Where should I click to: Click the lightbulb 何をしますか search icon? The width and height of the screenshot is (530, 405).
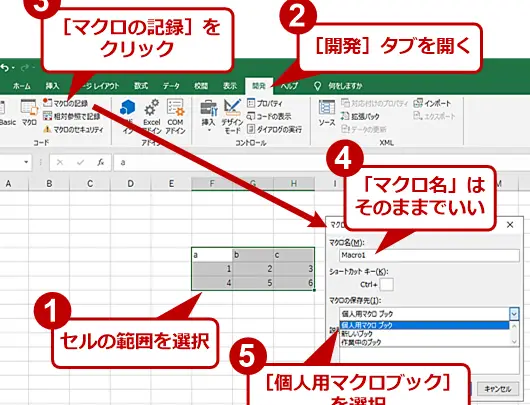pyautogui.click(x=317, y=86)
